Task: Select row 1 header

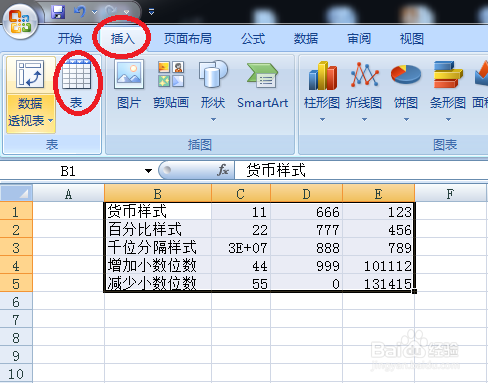Action: [x=16, y=212]
